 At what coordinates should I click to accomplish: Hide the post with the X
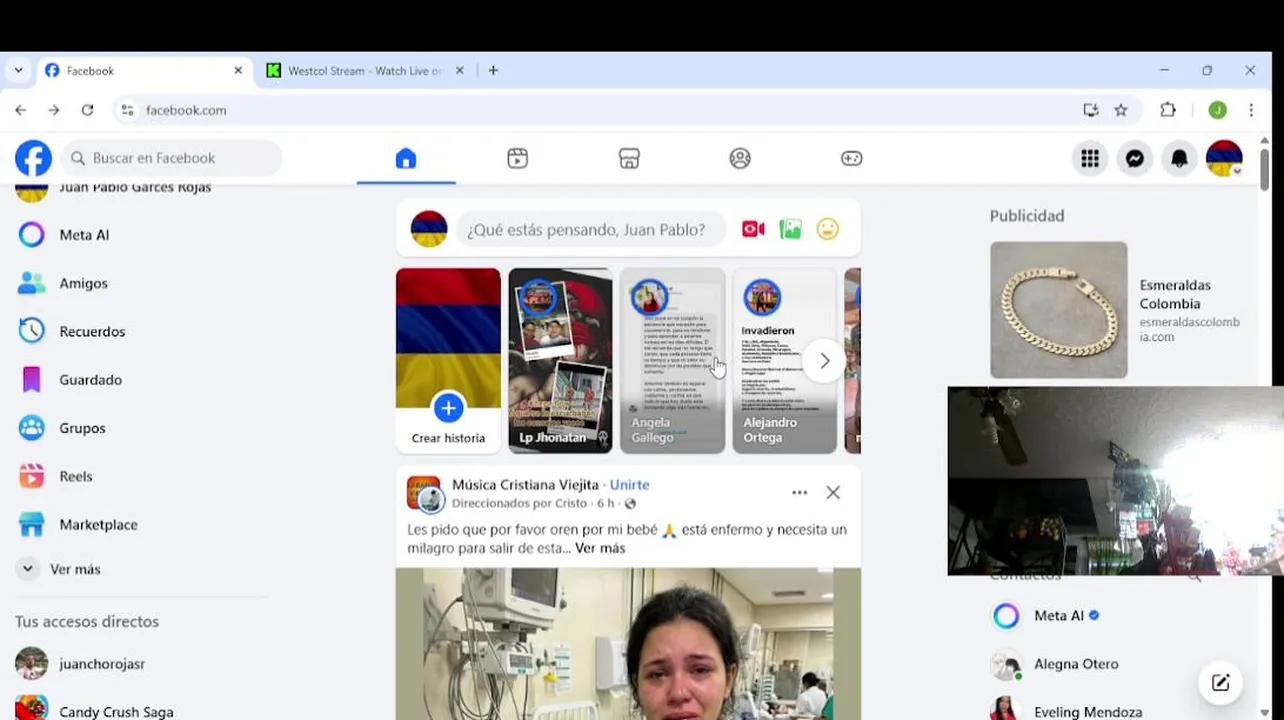pyautogui.click(x=833, y=492)
